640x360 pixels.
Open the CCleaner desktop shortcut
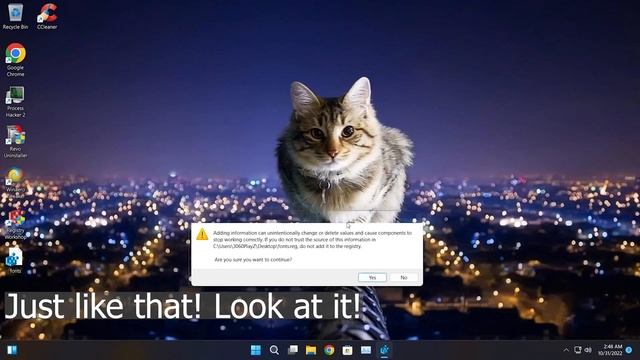coord(47,16)
